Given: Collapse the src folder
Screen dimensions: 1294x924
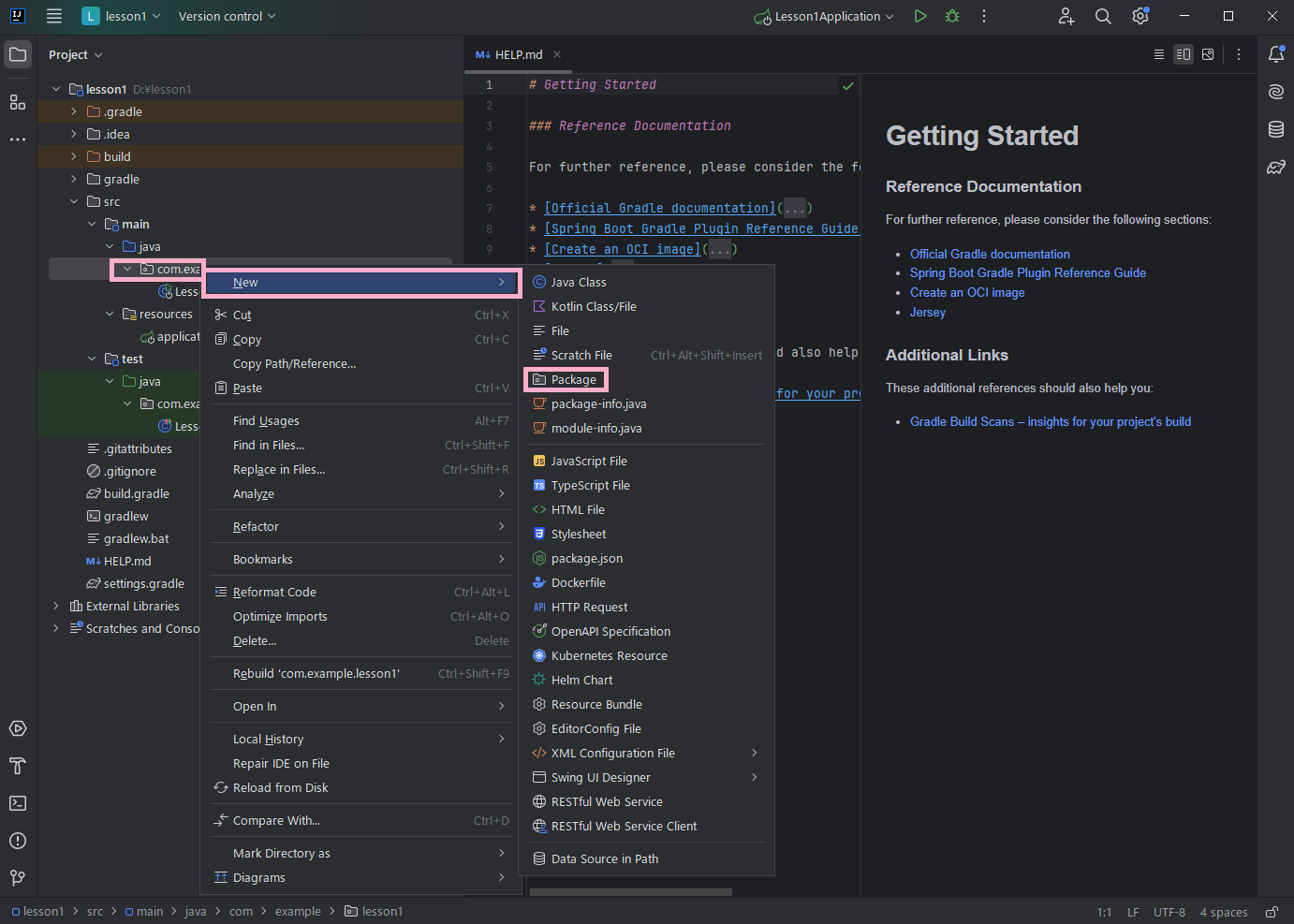Looking at the screenshot, I should (74, 201).
